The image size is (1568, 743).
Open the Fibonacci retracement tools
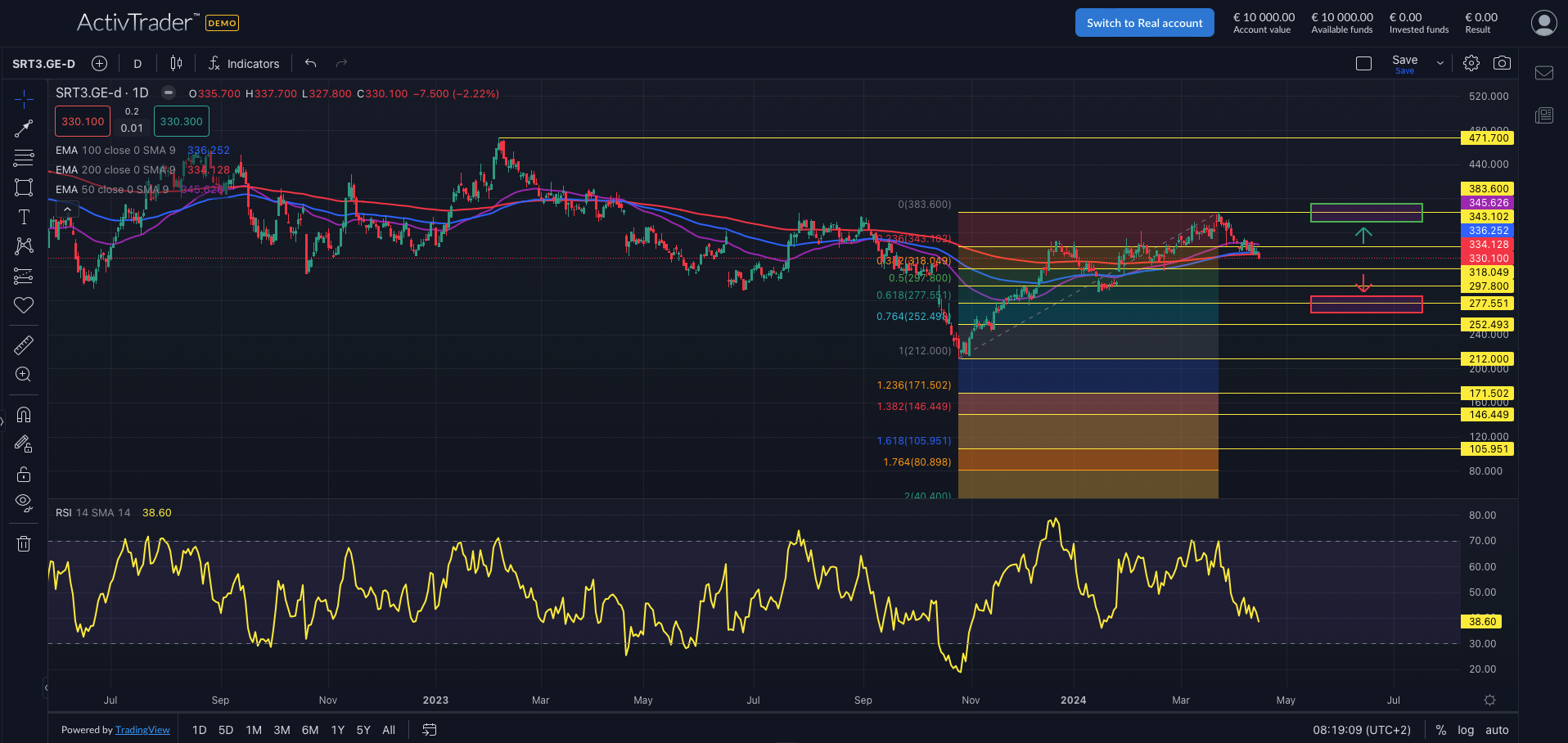24,157
